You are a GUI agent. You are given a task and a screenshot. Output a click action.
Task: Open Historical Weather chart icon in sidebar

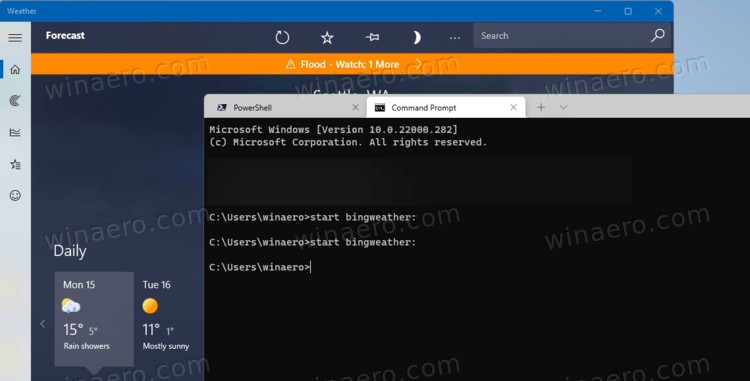15,132
